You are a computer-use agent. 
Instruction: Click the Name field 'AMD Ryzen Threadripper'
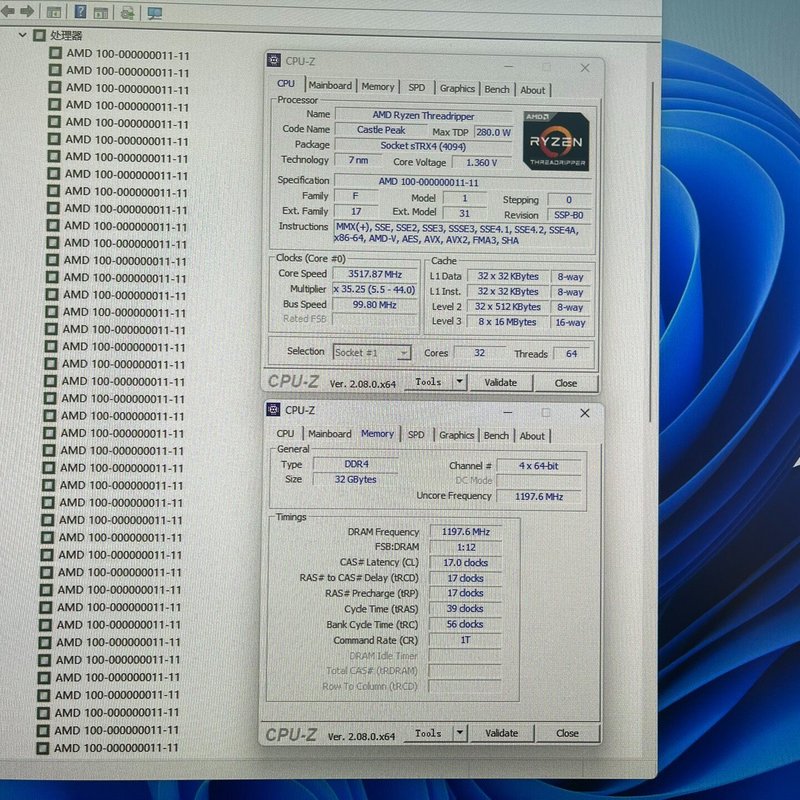click(x=423, y=116)
